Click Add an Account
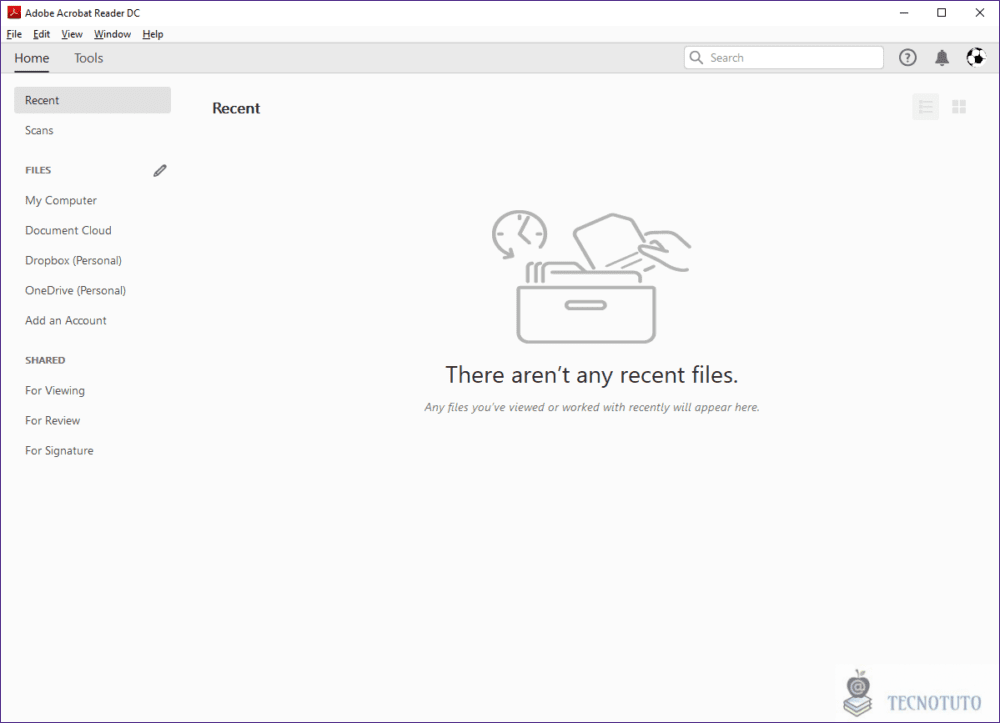Image resolution: width=1000 pixels, height=723 pixels. (x=66, y=320)
